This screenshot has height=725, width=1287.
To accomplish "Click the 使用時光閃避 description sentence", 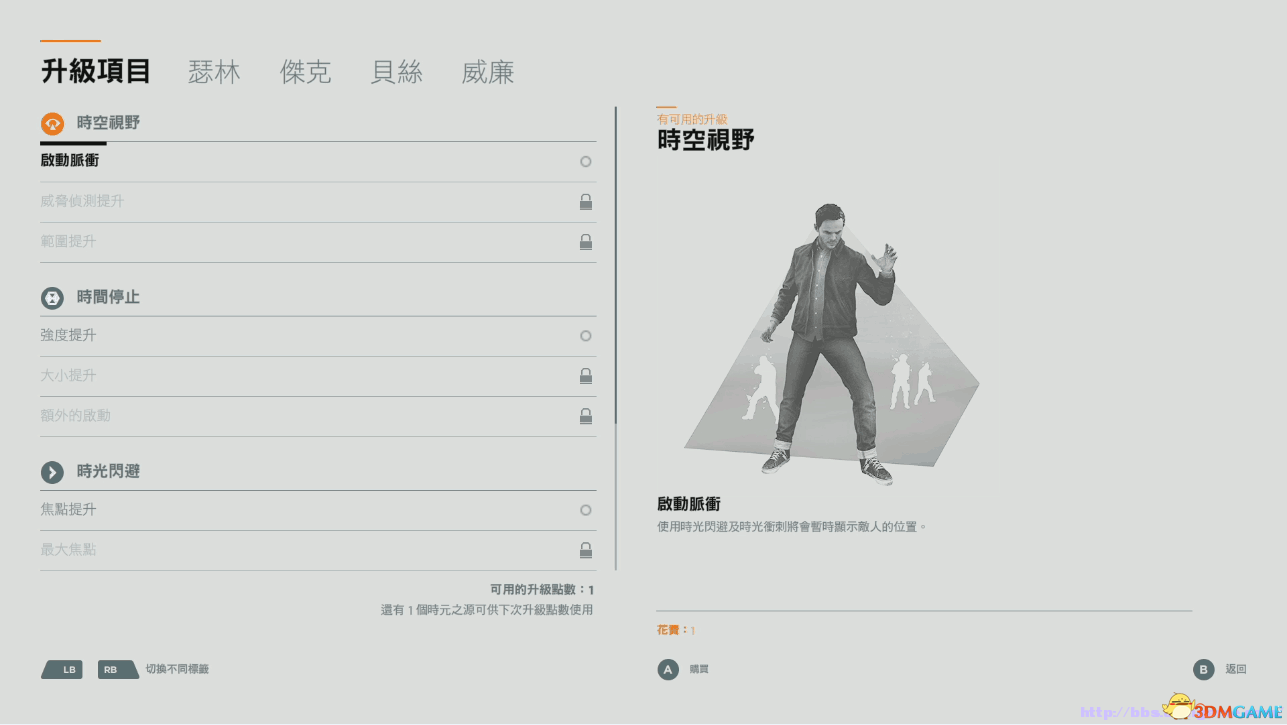I will click(x=792, y=526).
